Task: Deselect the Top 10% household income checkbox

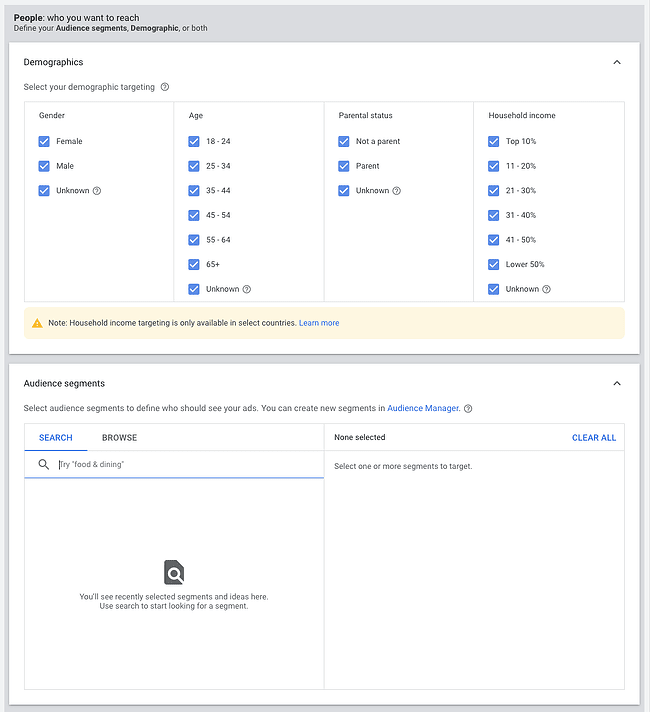Action: (494, 142)
